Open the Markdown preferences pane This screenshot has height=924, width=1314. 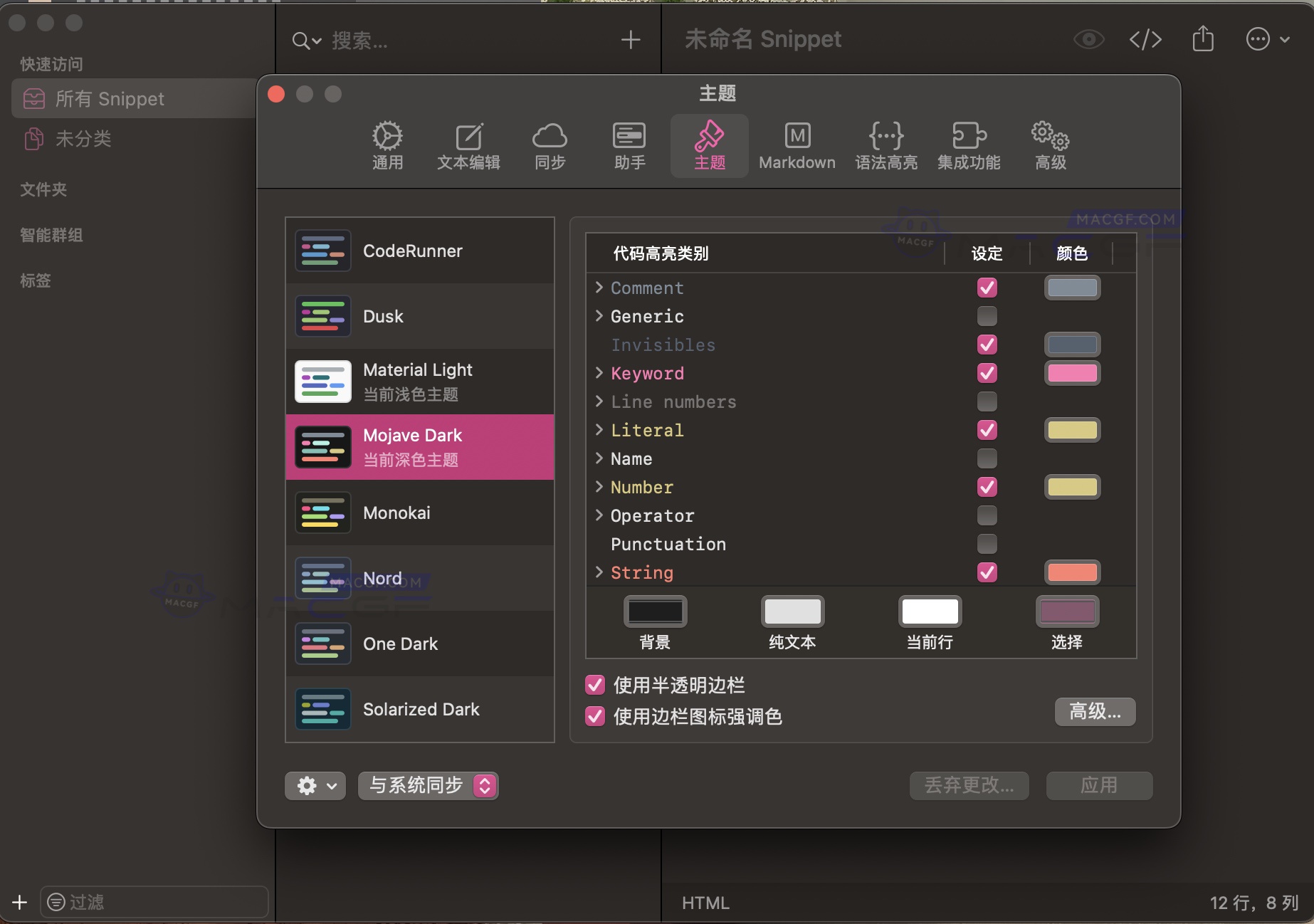click(x=797, y=145)
